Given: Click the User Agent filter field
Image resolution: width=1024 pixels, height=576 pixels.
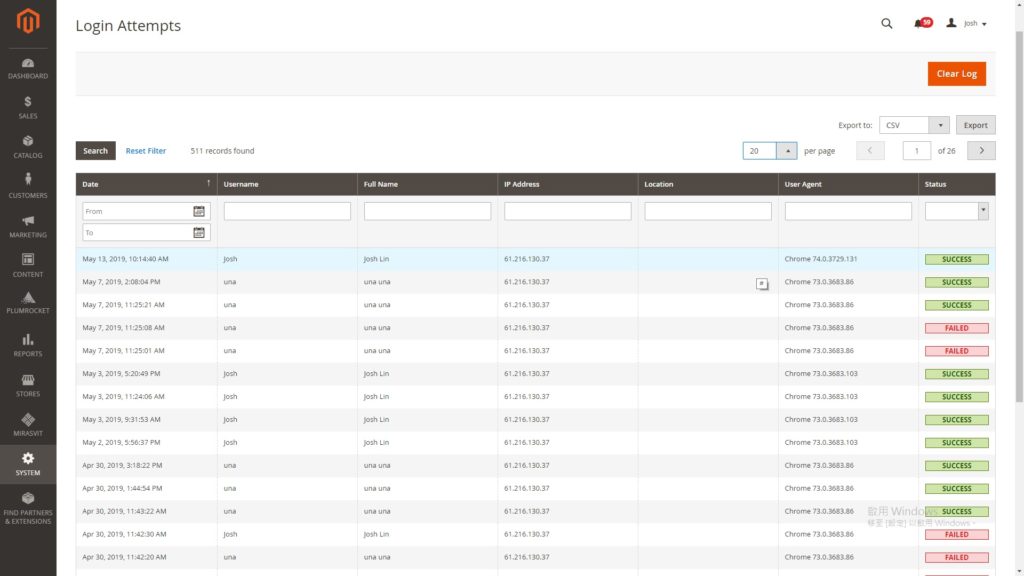Looking at the screenshot, I should 848,211.
